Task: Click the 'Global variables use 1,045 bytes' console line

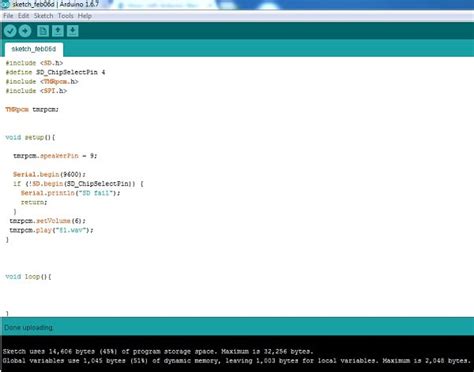Action: 237,361
